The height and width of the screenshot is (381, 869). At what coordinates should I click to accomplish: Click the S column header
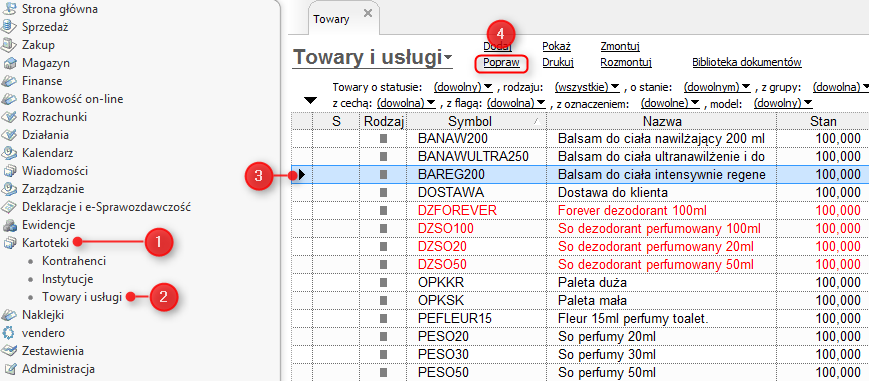(x=336, y=121)
